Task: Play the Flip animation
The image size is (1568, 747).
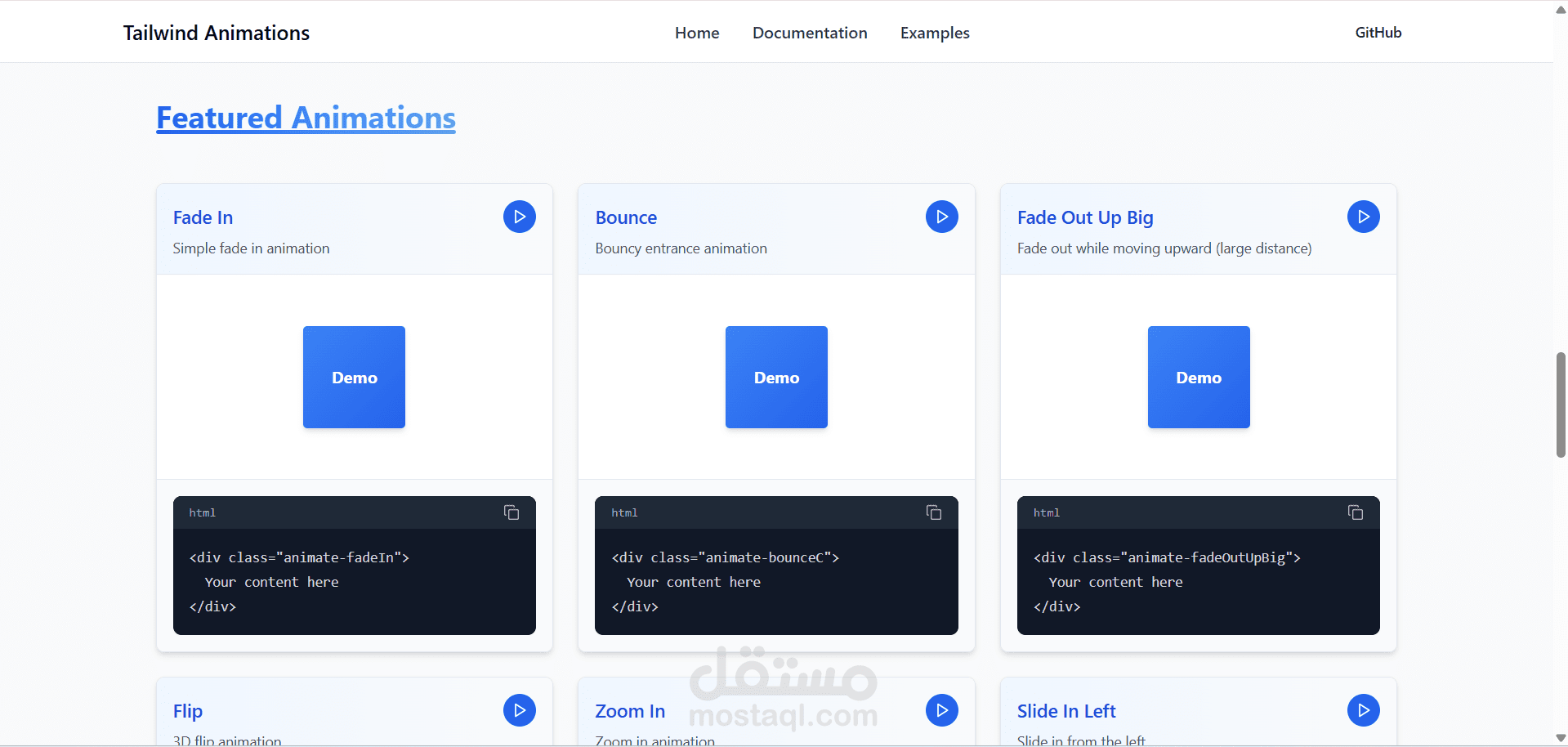Action: (x=519, y=710)
